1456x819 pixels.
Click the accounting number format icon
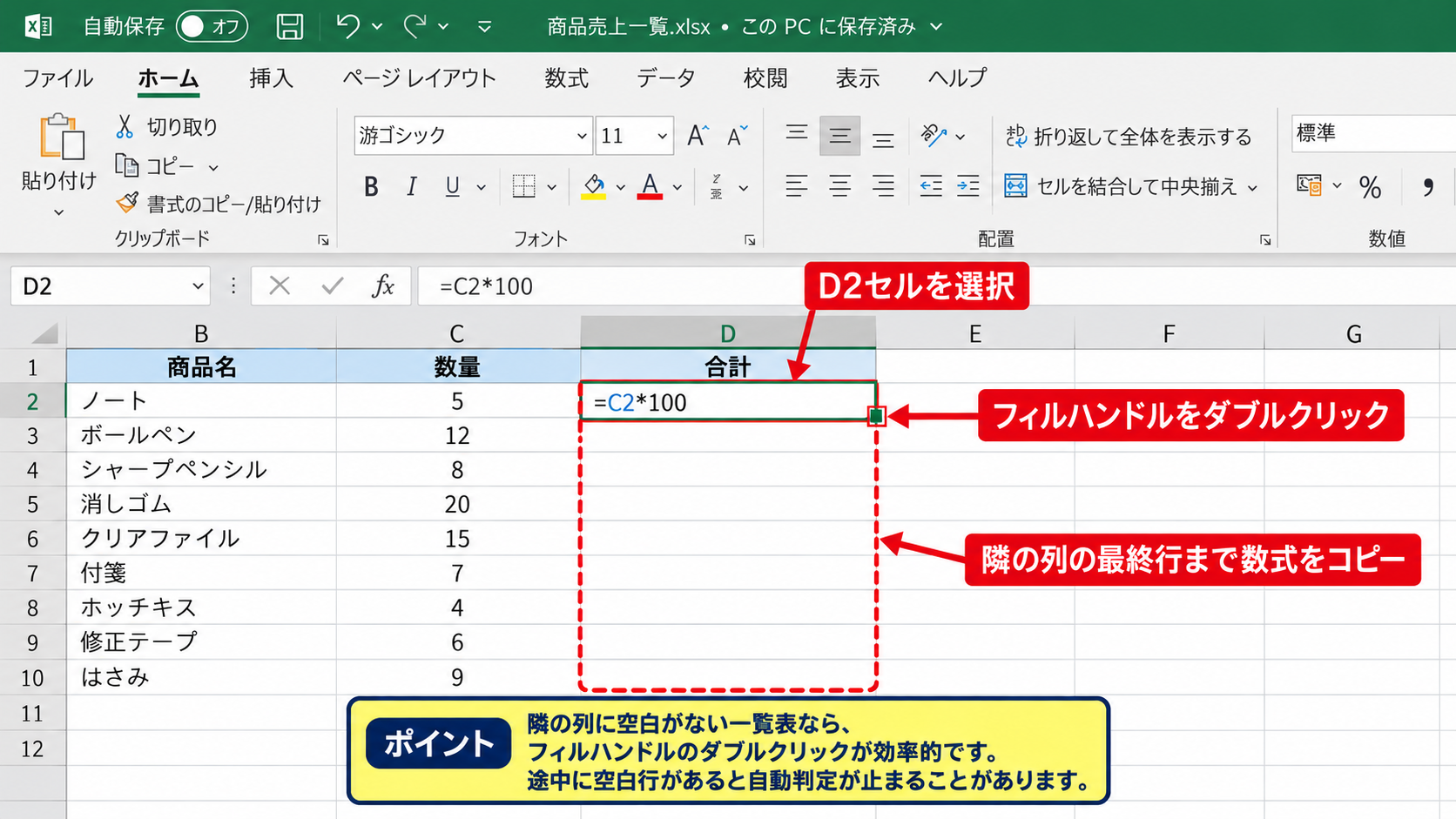(x=1309, y=185)
